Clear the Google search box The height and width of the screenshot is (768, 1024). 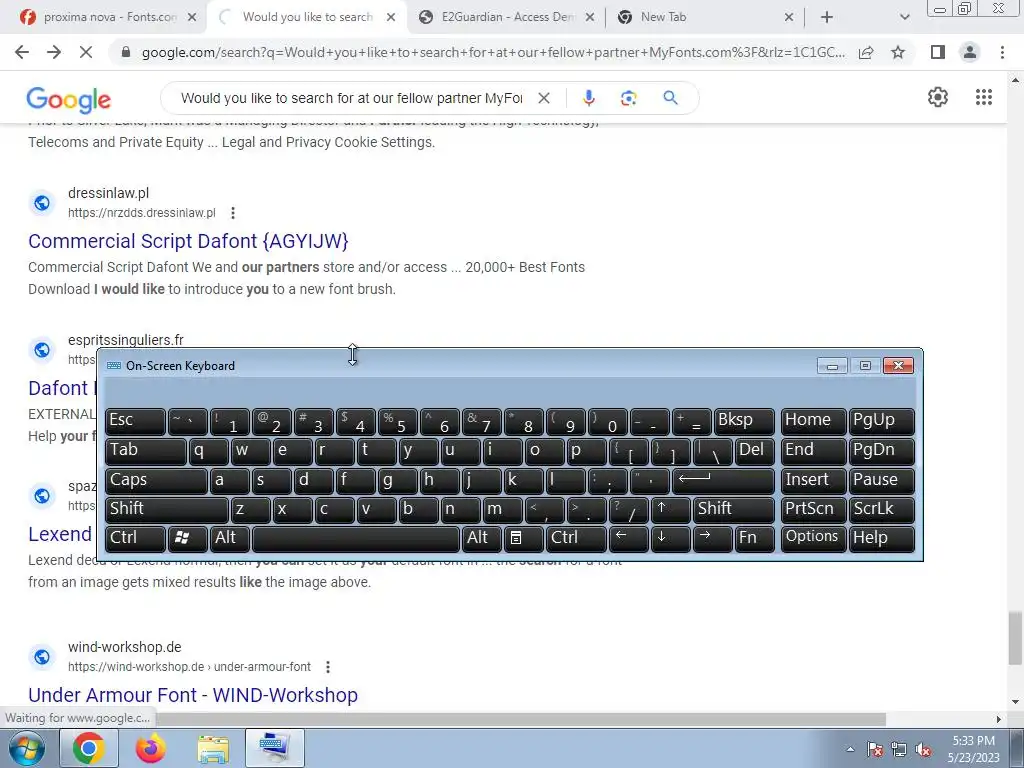[543, 98]
